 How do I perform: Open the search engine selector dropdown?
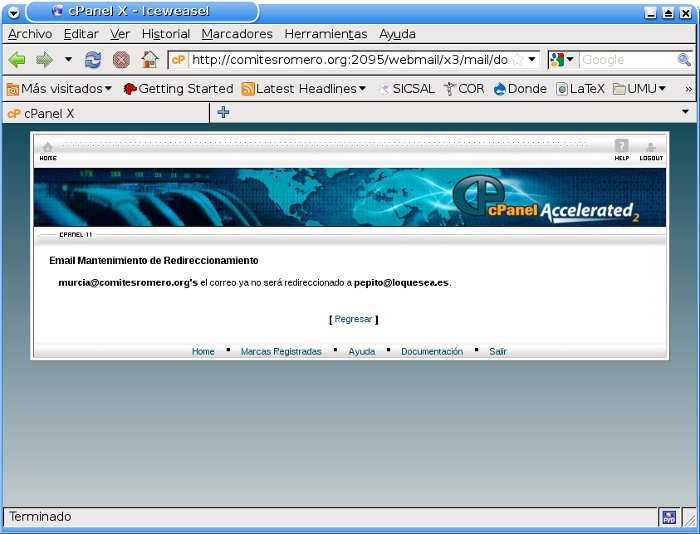[x=562, y=60]
